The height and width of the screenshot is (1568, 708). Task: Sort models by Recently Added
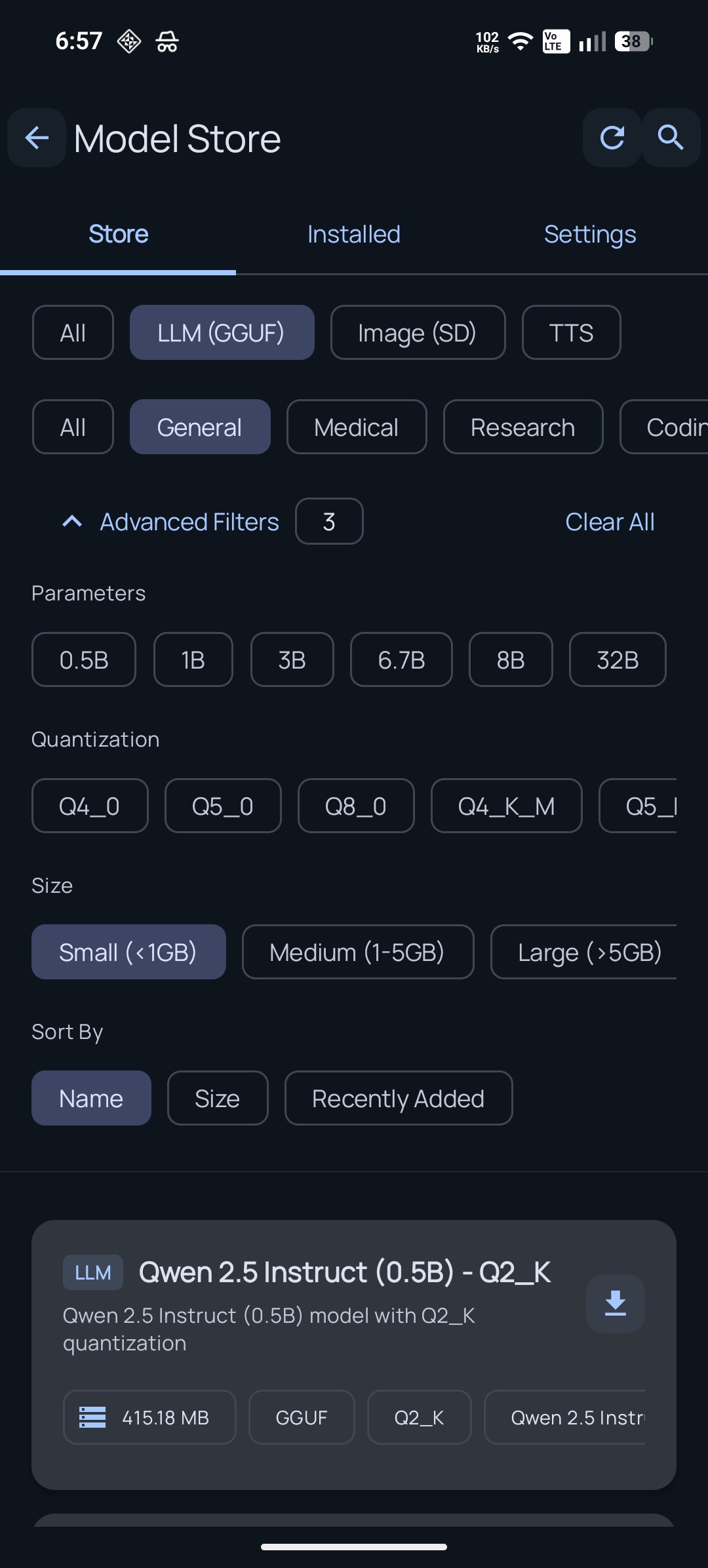399,1098
